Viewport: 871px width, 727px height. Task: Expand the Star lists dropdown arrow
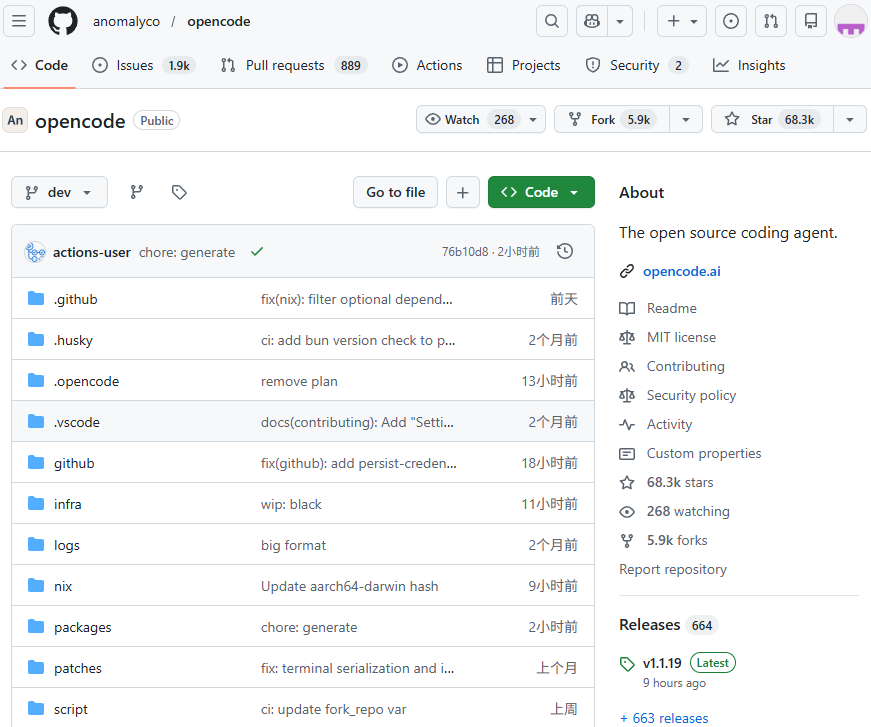pyautogui.click(x=849, y=119)
